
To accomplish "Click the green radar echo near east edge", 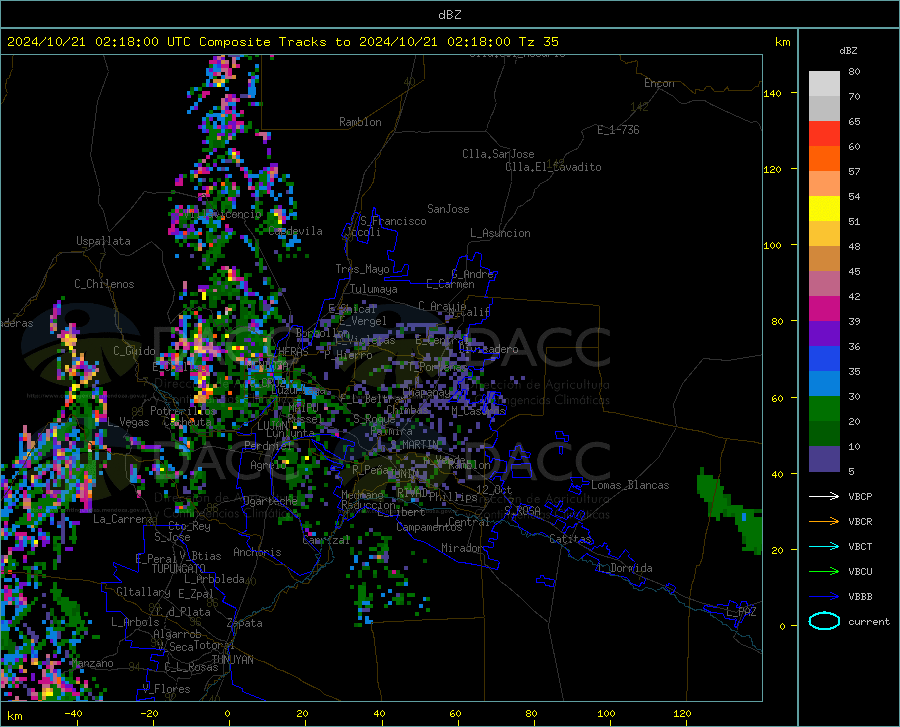I will pyautogui.click(x=732, y=510).
